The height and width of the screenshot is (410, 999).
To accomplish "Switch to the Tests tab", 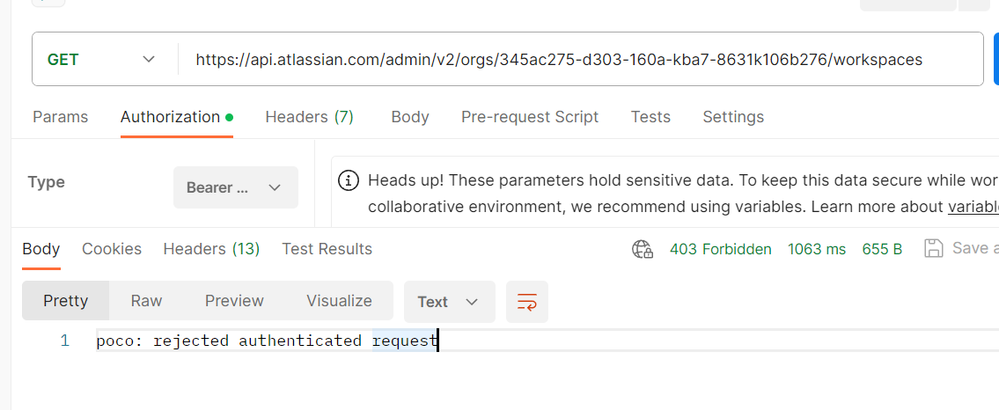I will [650, 117].
